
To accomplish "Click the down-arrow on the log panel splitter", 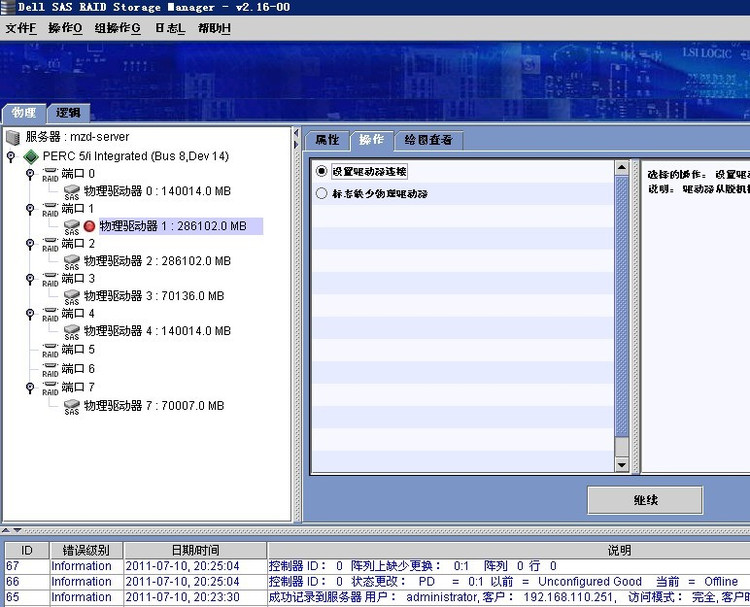I will pyautogui.click(x=17, y=530).
